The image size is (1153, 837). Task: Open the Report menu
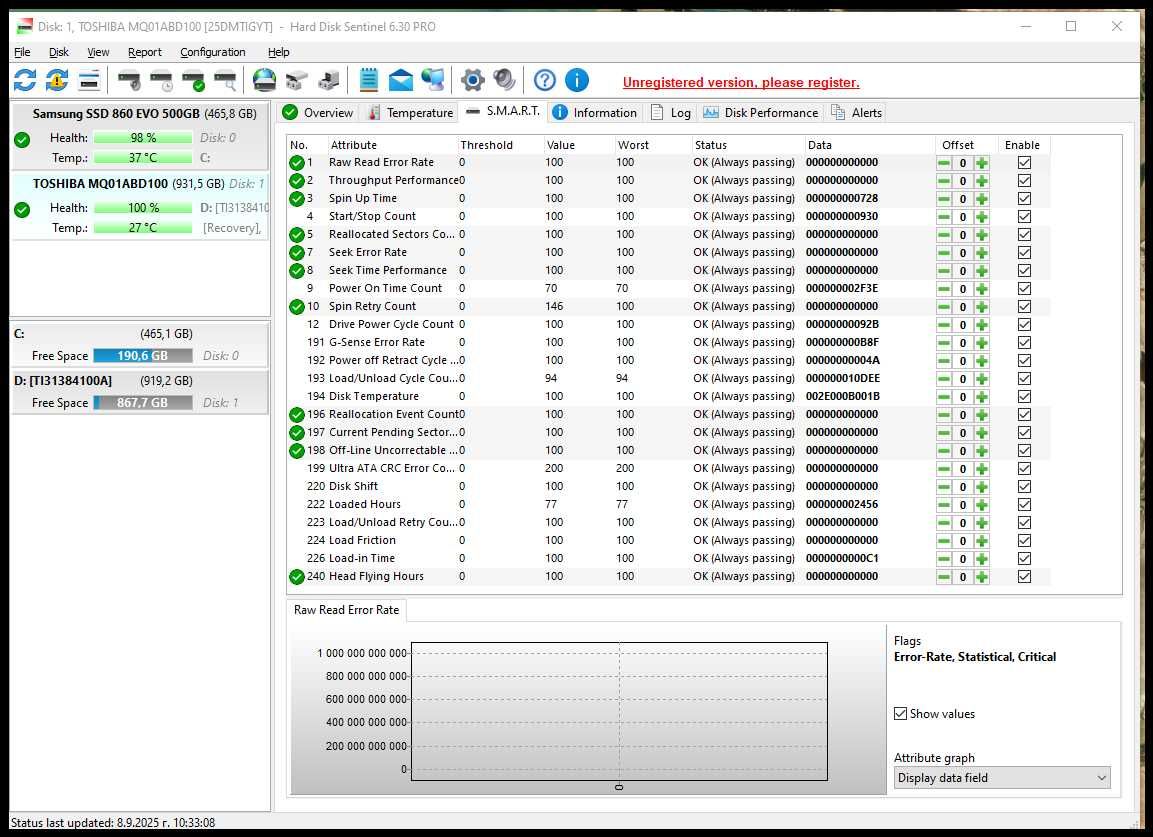[x=144, y=52]
